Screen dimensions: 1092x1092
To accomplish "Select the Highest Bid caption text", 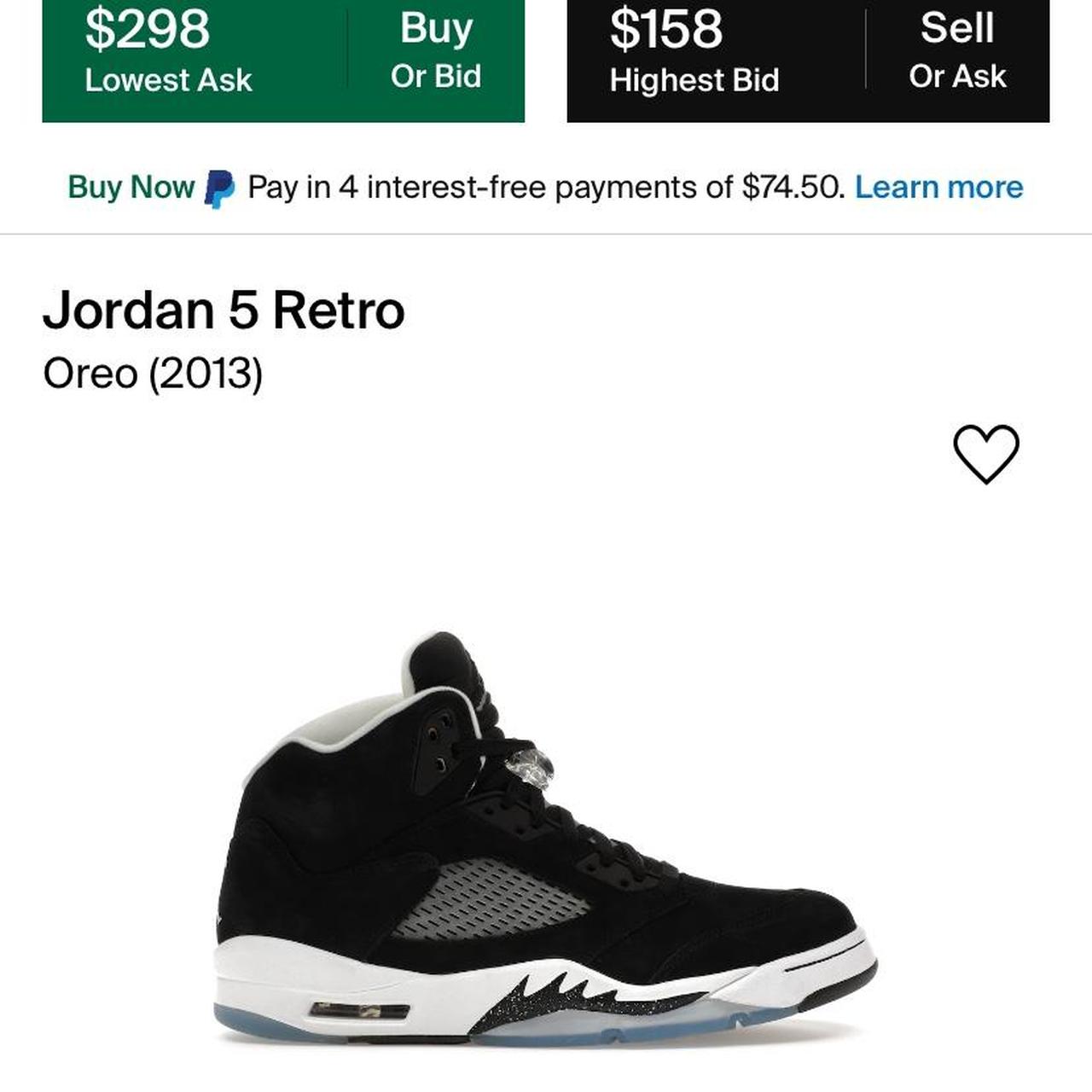I will click(694, 81).
